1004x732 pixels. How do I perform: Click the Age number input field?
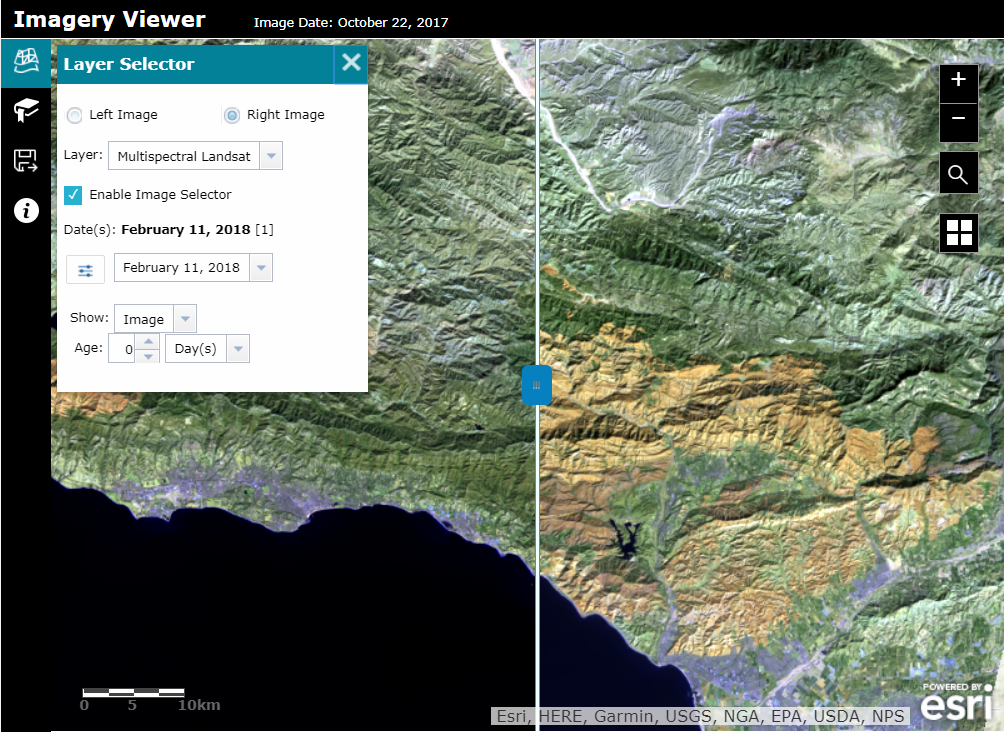click(122, 348)
